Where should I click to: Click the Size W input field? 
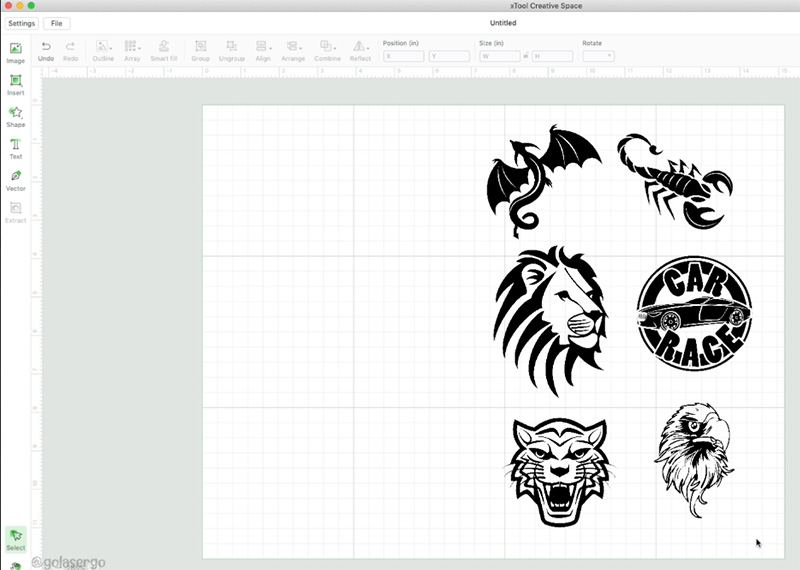pyautogui.click(x=500, y=57)
